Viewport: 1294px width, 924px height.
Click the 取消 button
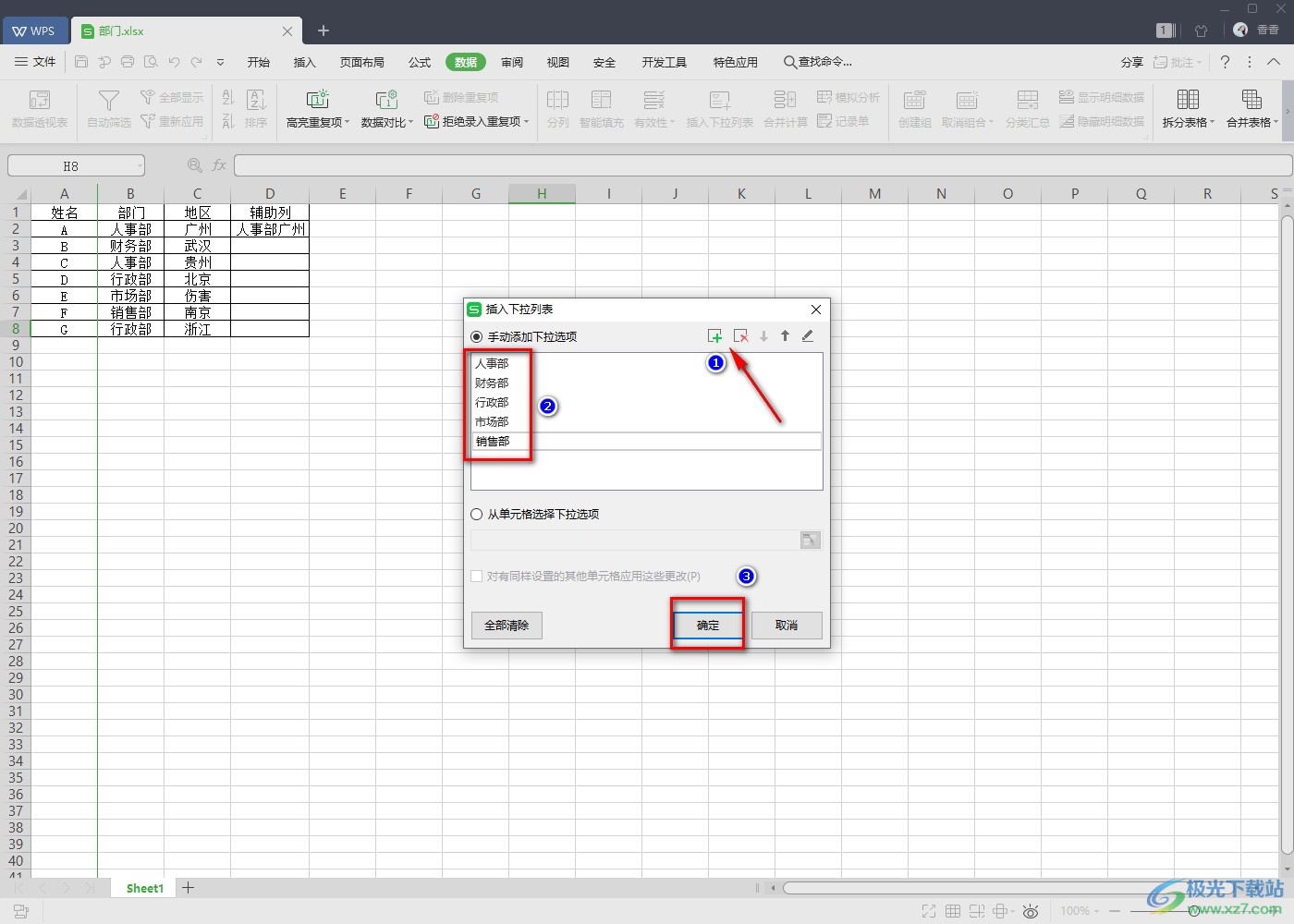point(787,626)
